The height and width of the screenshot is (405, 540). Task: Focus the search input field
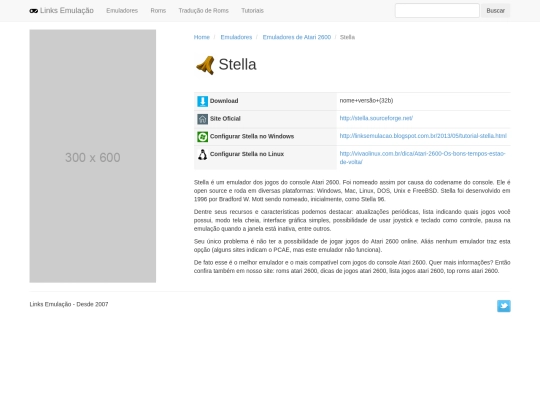coord(437,11)
